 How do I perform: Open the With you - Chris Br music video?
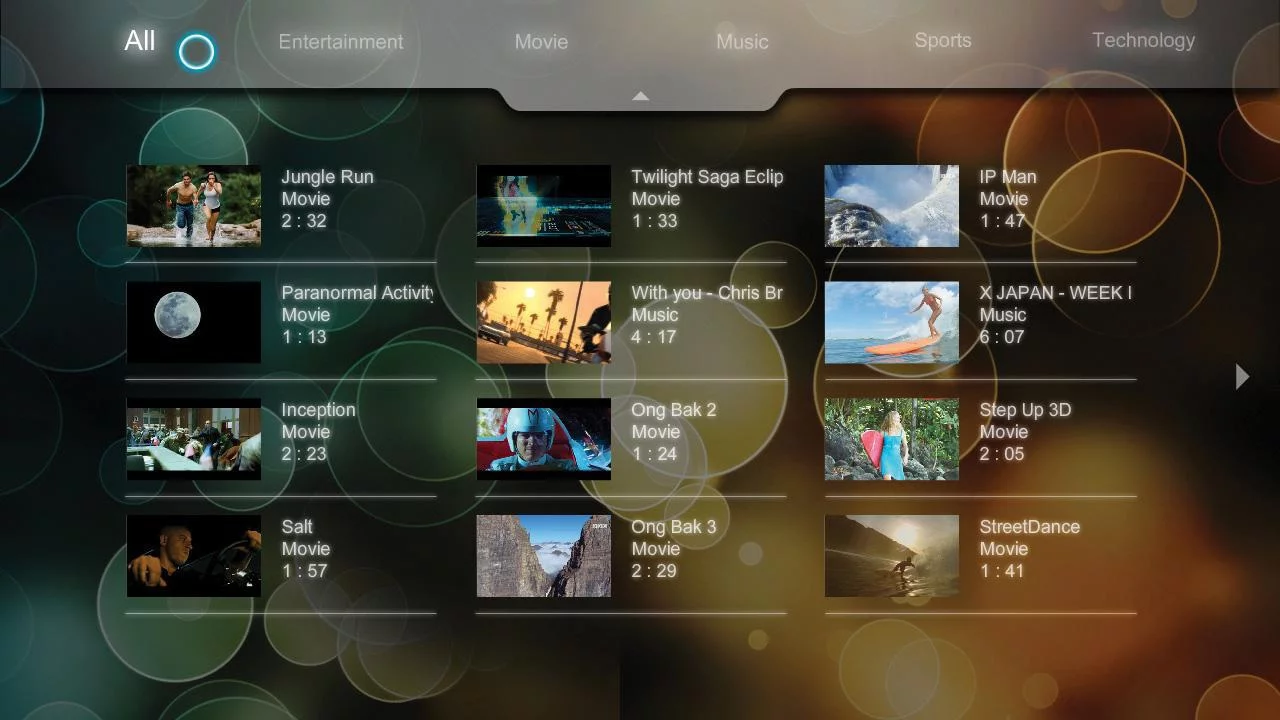click(543, 322)
